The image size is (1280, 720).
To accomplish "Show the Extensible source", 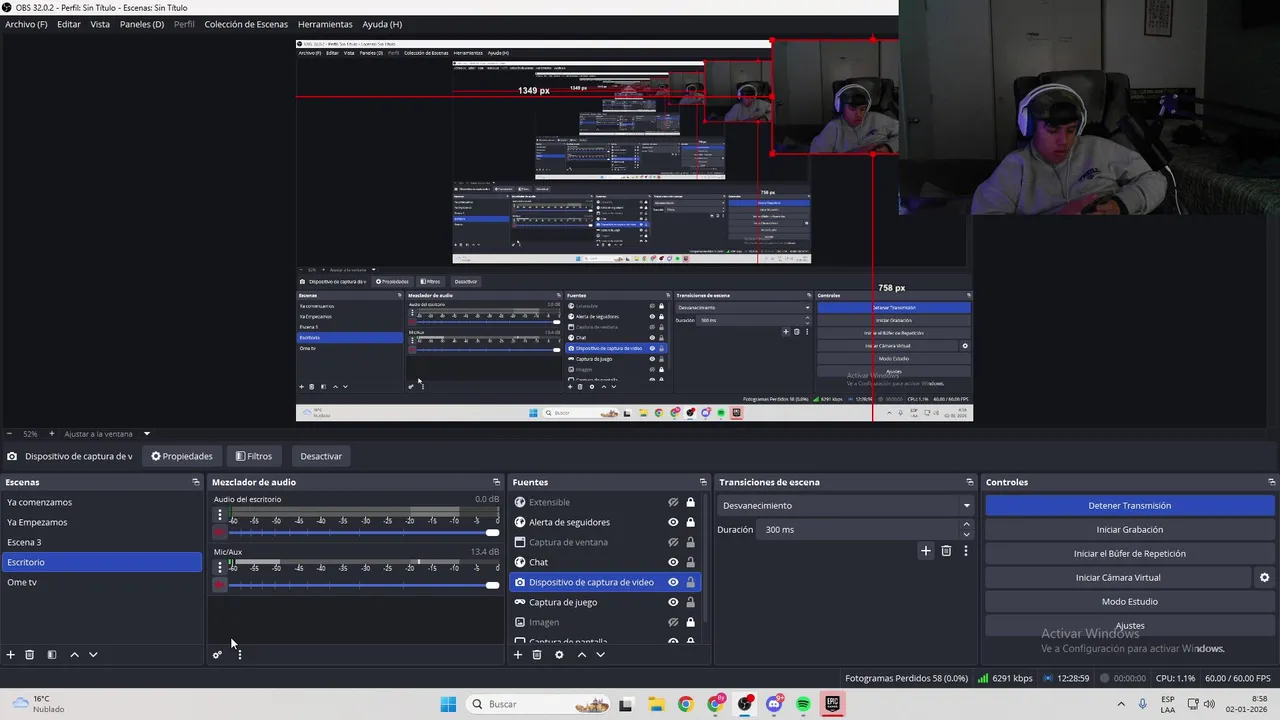I will coord(673,502).
